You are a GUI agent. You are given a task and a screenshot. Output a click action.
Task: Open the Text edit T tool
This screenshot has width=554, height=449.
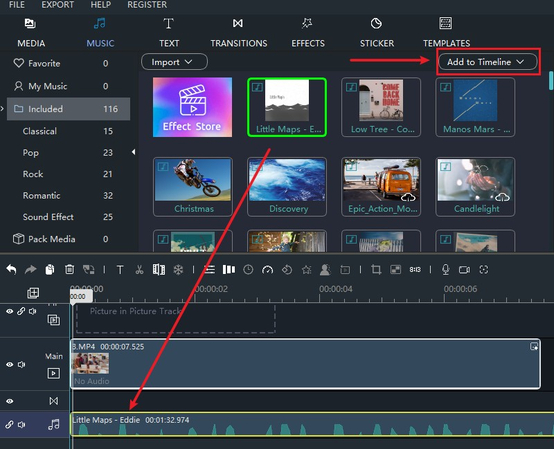coord(120,270)
